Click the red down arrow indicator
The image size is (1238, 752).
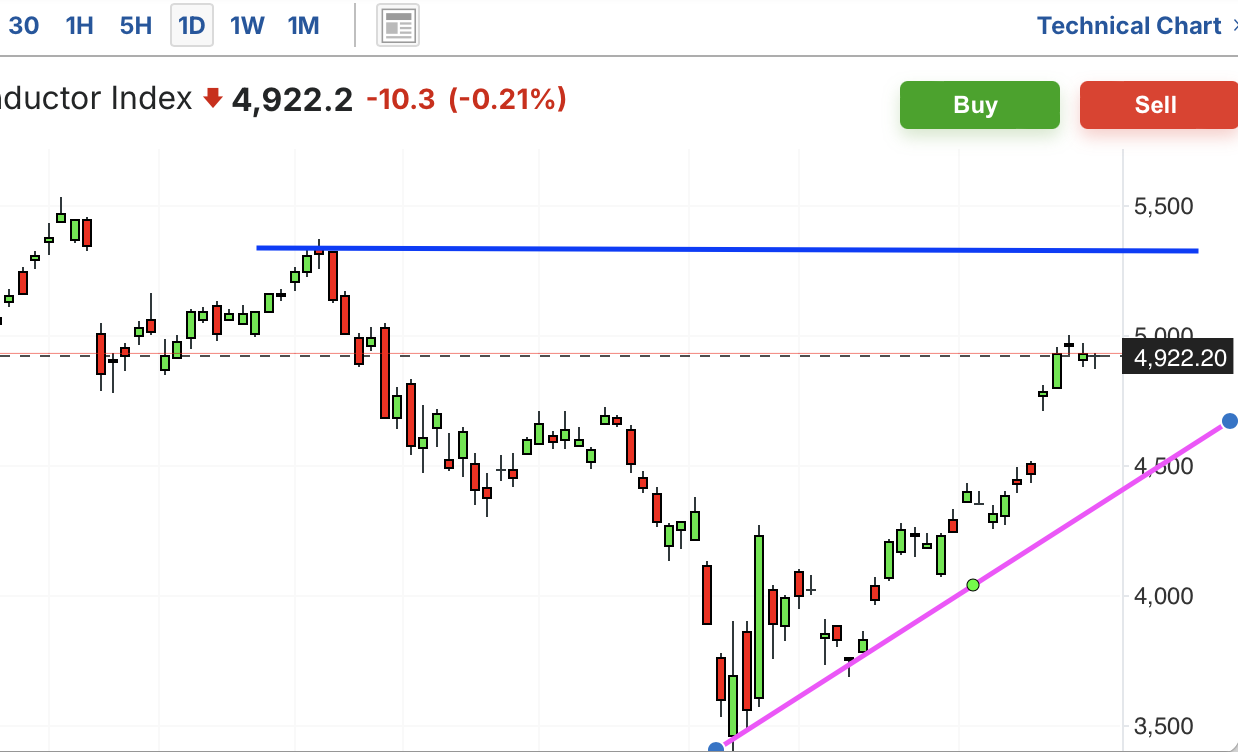pos(212,98)
